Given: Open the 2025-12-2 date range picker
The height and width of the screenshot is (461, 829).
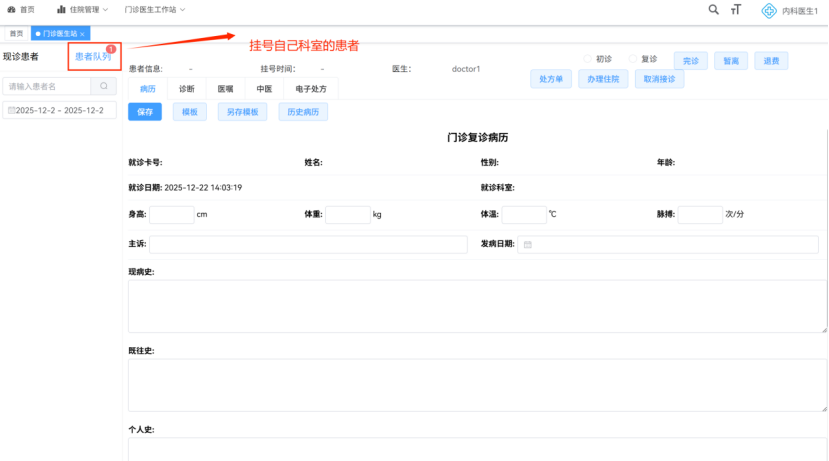Looking at the screenshot, I should point(60,110).
